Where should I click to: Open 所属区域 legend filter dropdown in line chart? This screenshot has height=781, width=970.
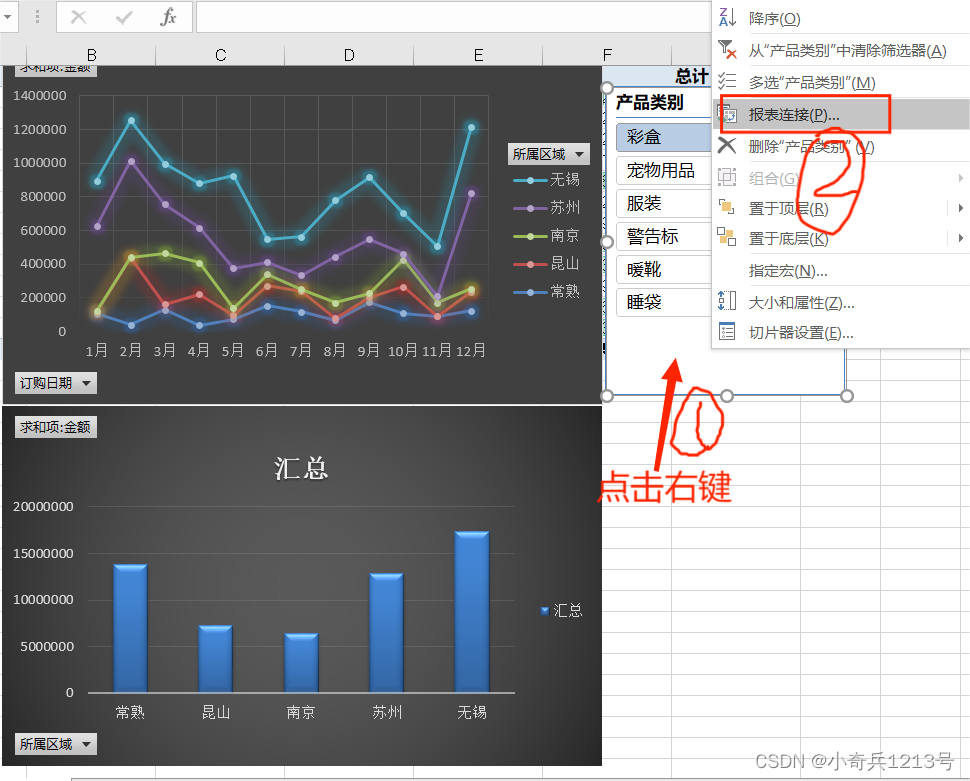coord(548,154)
